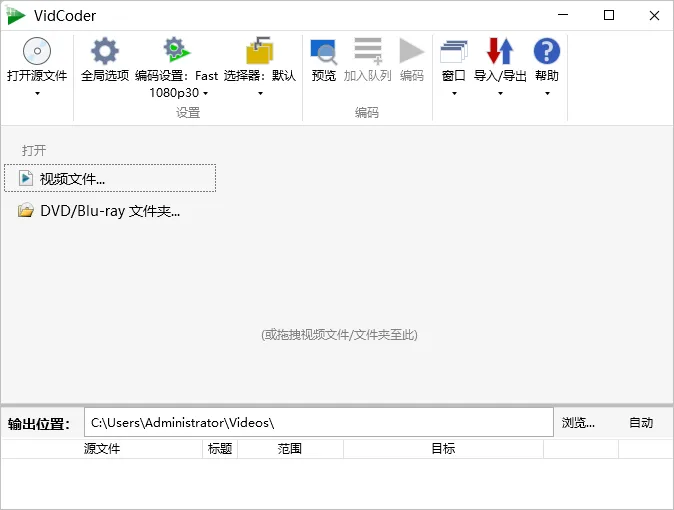Click the video file icon
Screen dimensions: 674x510
tap(26, 178)
